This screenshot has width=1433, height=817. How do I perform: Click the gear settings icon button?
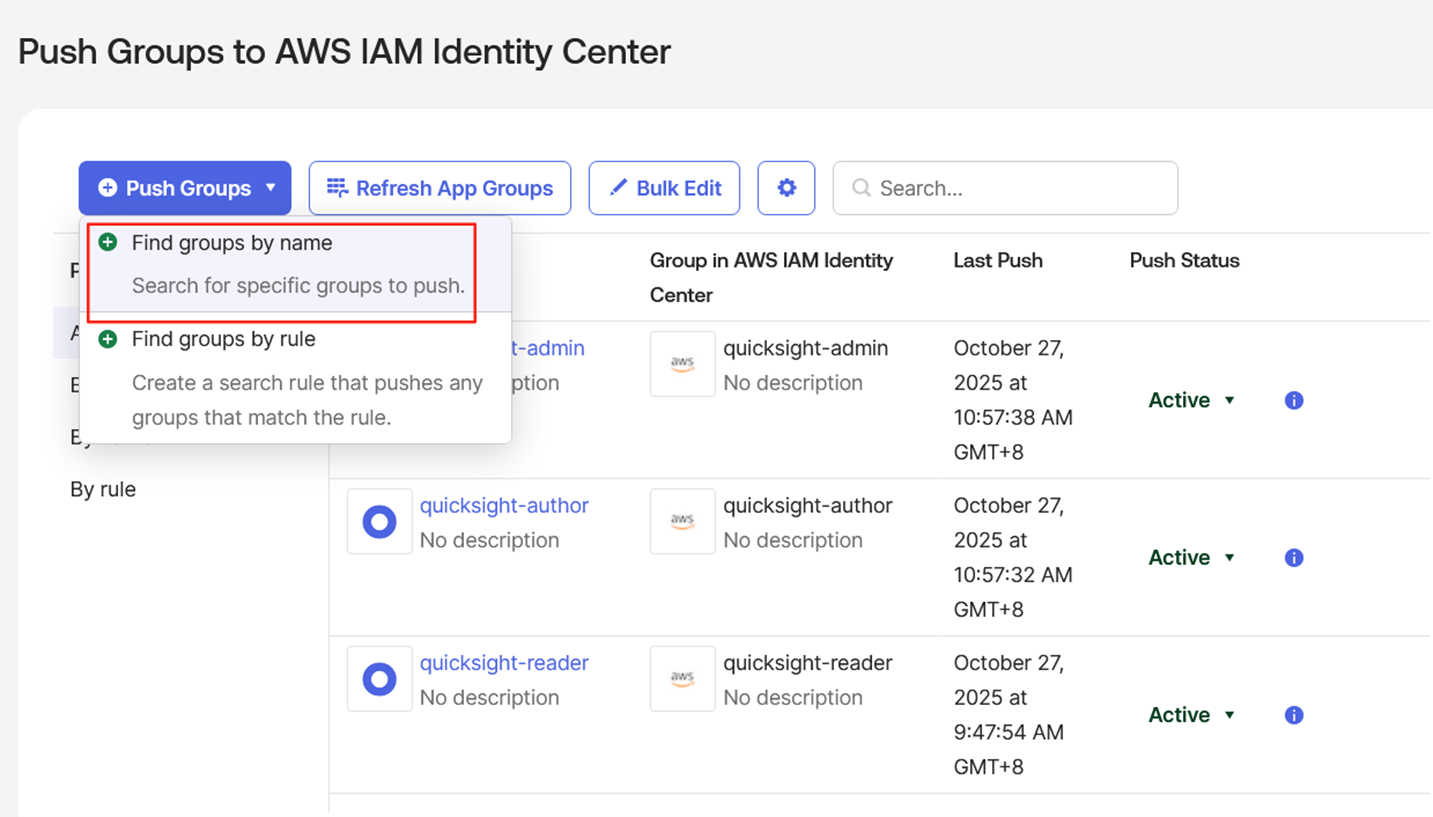pyautogui.click(x=786, y=188)
